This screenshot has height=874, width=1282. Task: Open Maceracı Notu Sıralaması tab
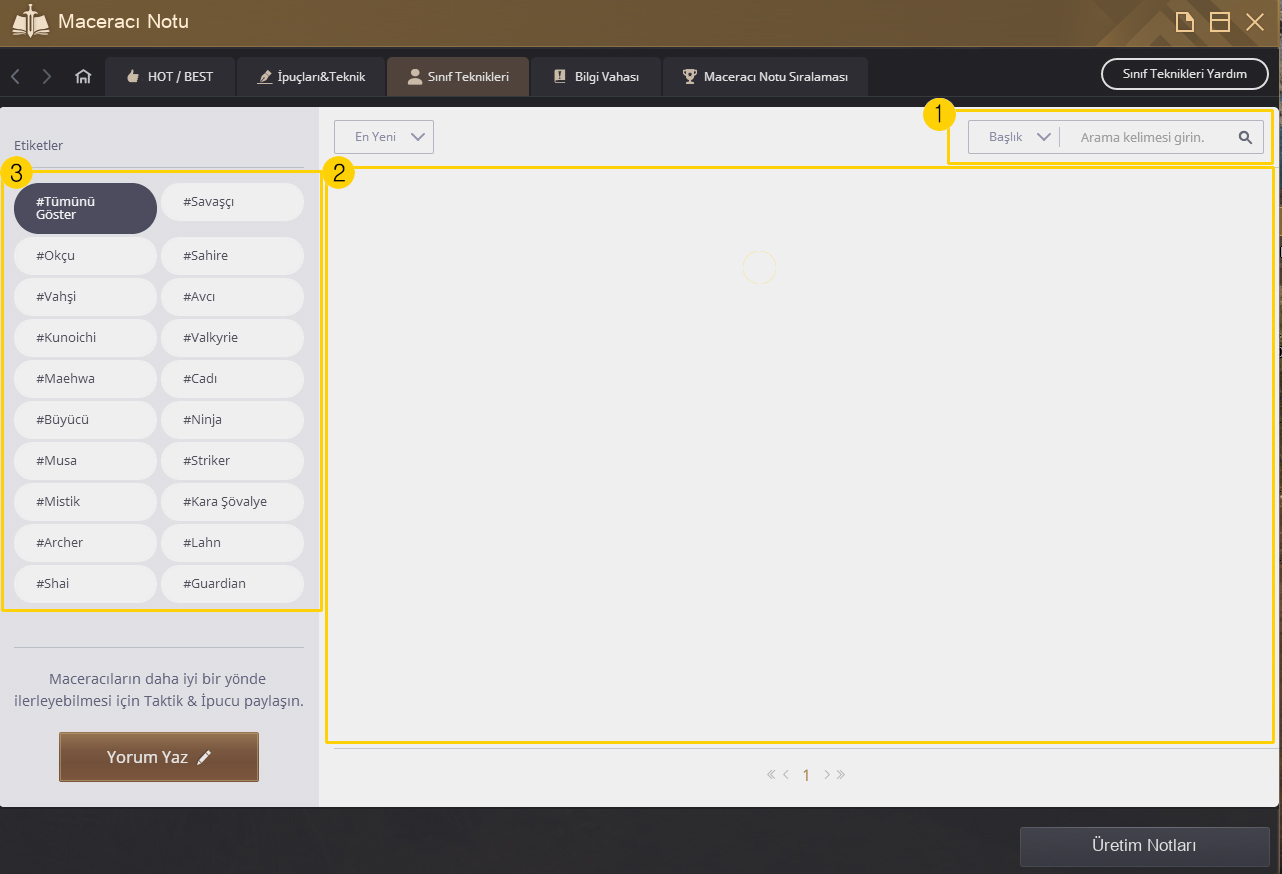[765, 77]
